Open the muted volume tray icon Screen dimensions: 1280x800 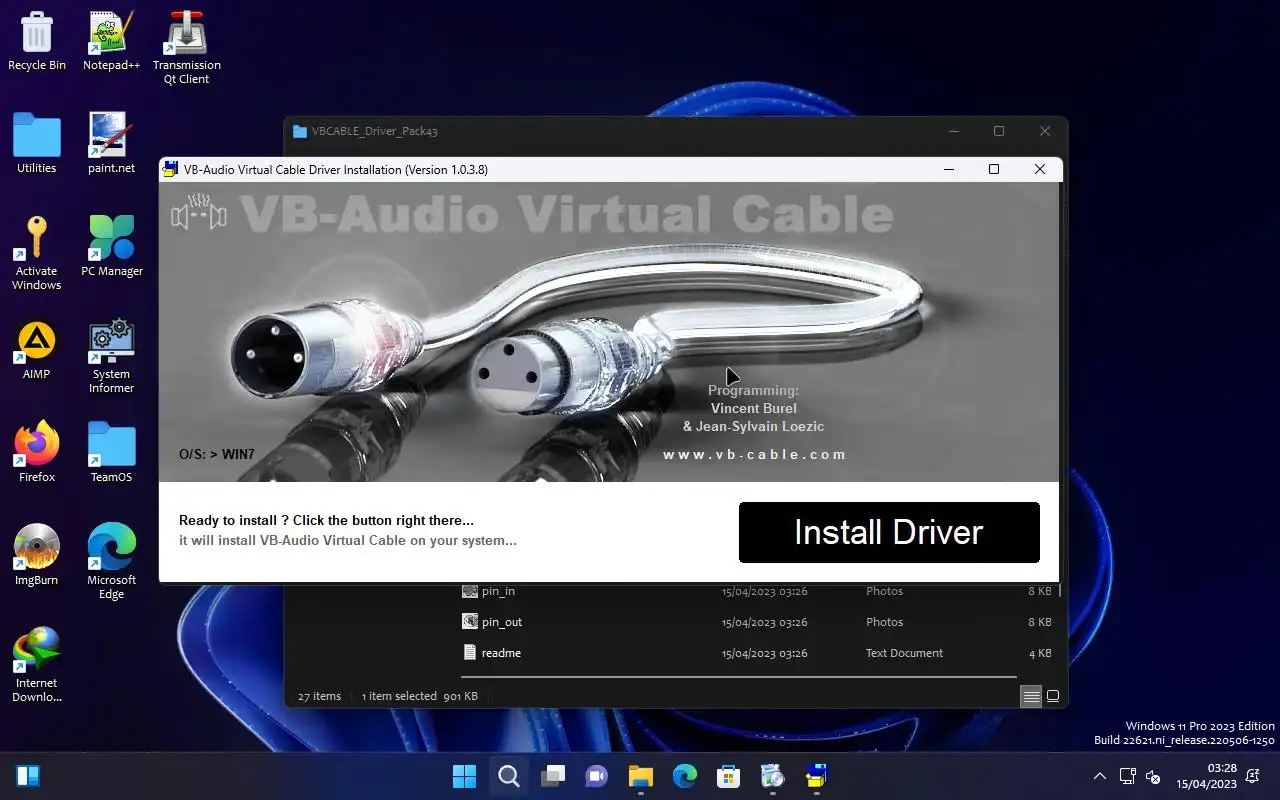pos(1152,776)
